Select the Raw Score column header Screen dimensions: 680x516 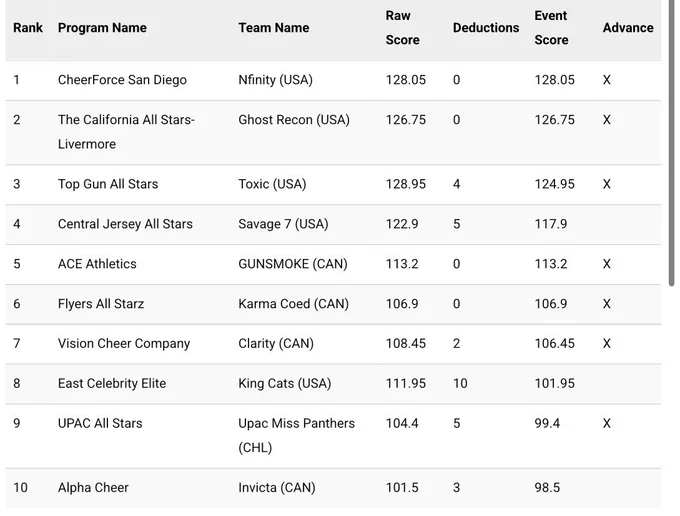pos(402,28)
